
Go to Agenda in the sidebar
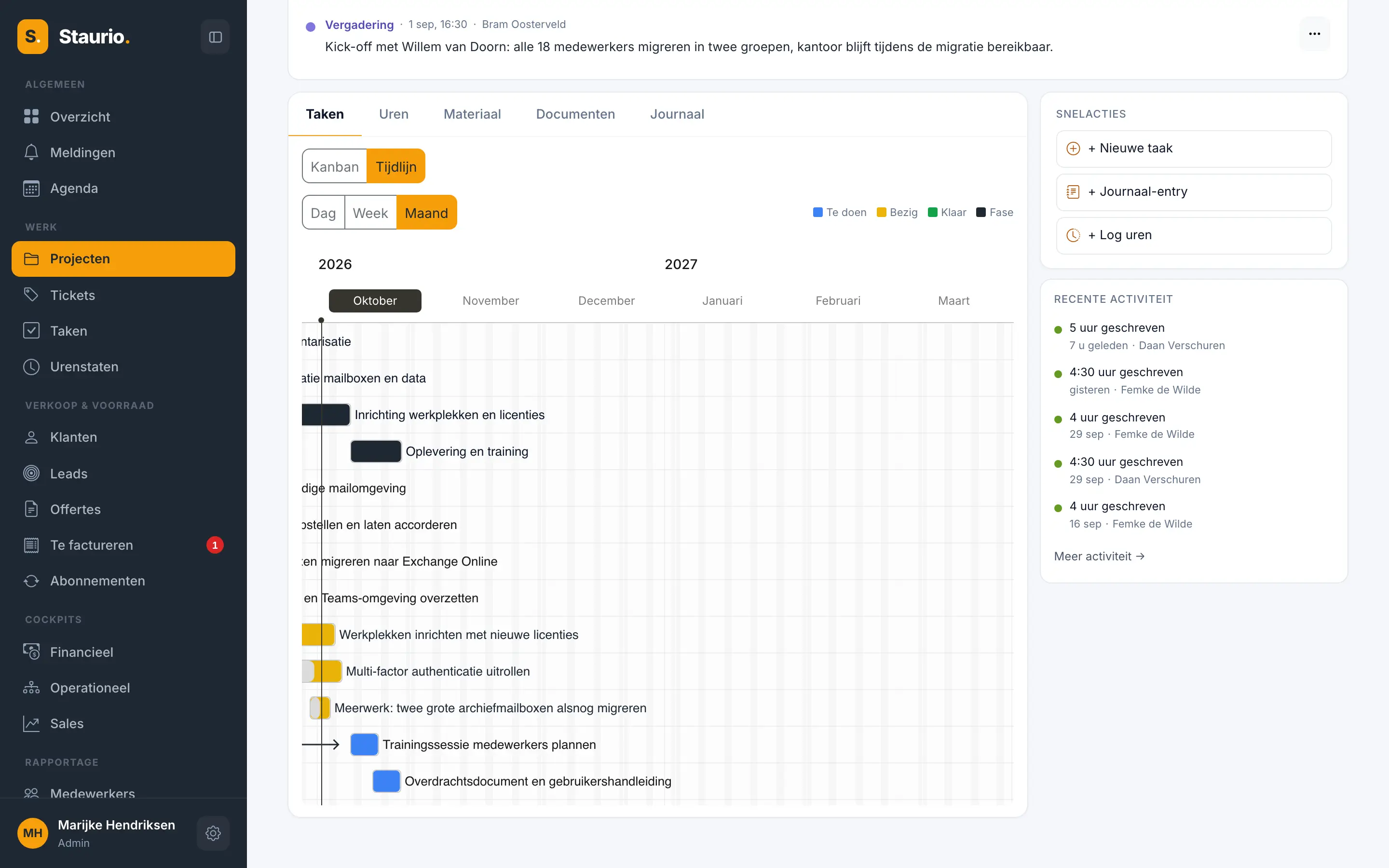tap(123, 188)
